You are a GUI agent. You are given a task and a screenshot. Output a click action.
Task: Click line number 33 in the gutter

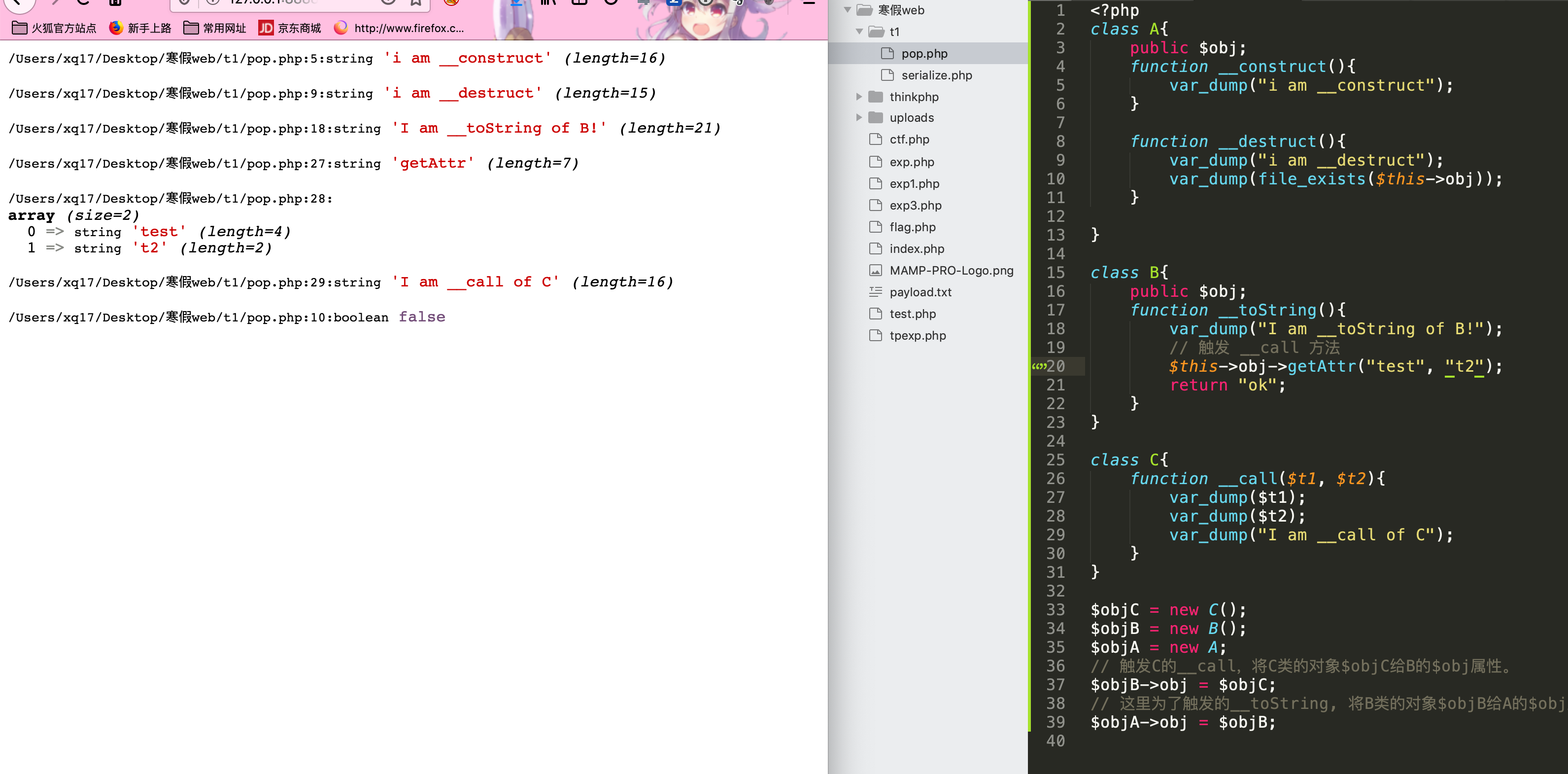click(x=1056, y=609)
